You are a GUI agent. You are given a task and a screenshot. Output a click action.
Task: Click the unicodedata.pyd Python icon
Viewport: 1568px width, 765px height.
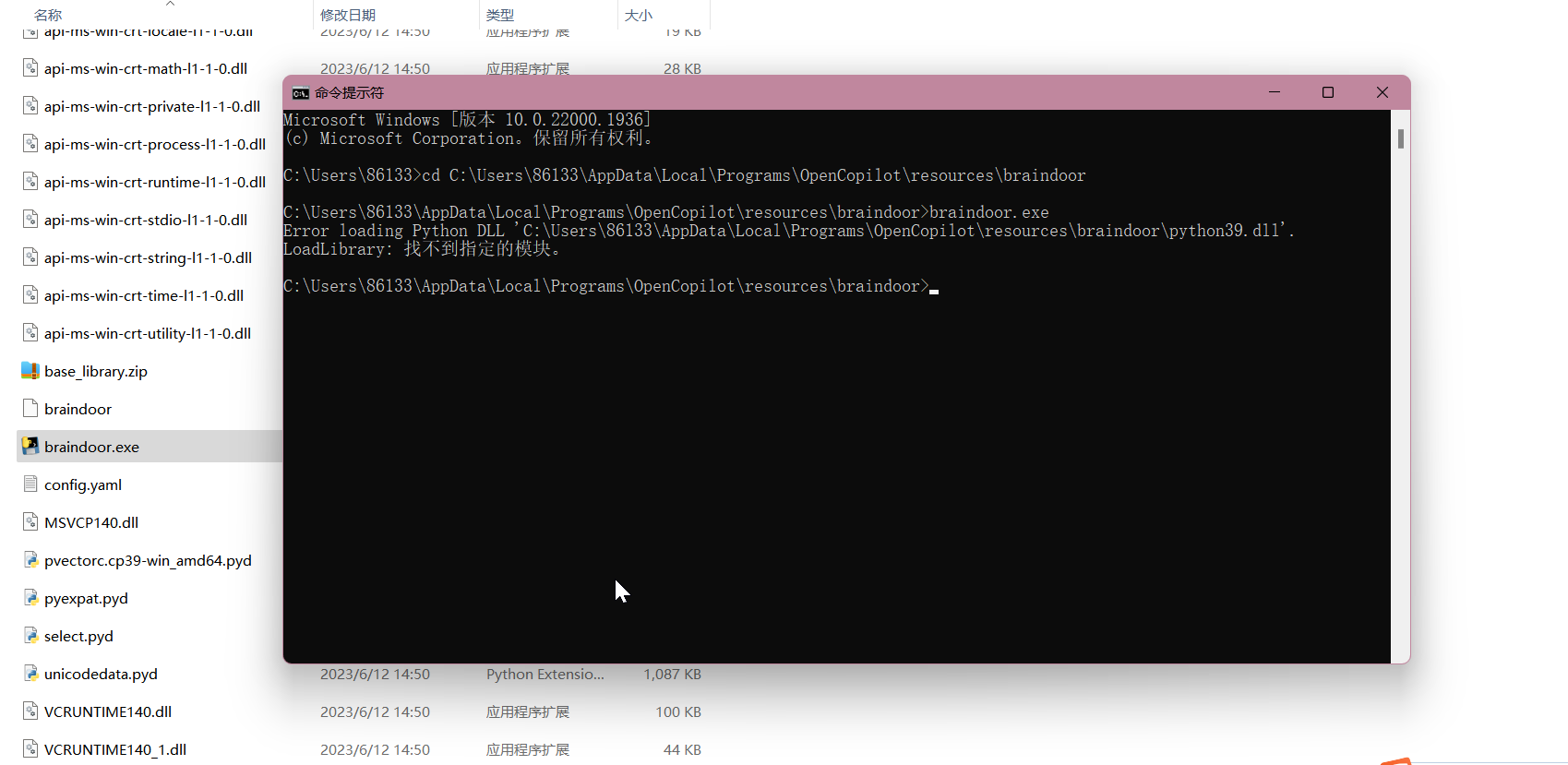tap(30, 674)
